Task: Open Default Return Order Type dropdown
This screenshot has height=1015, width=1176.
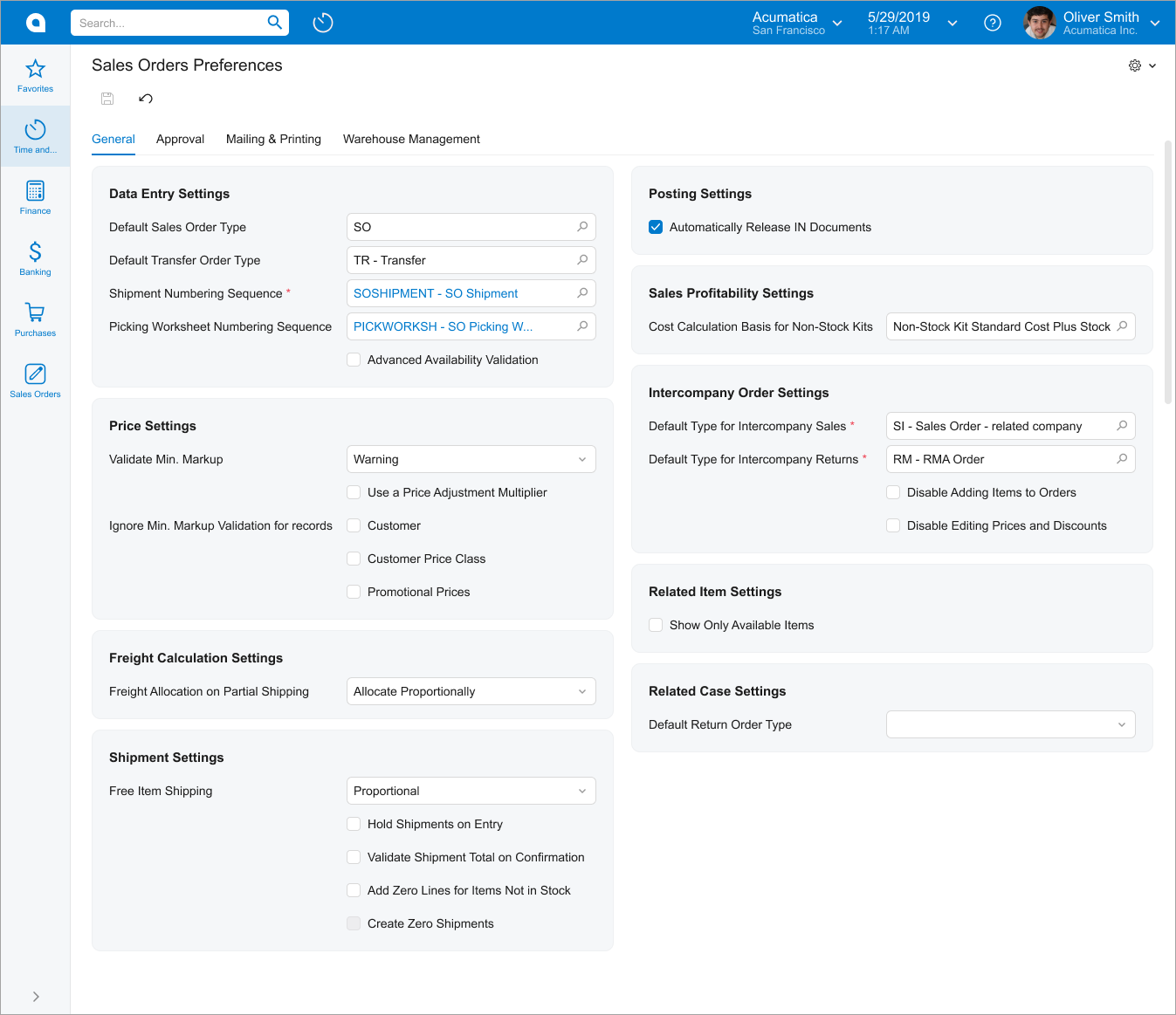Action: 1010,724
